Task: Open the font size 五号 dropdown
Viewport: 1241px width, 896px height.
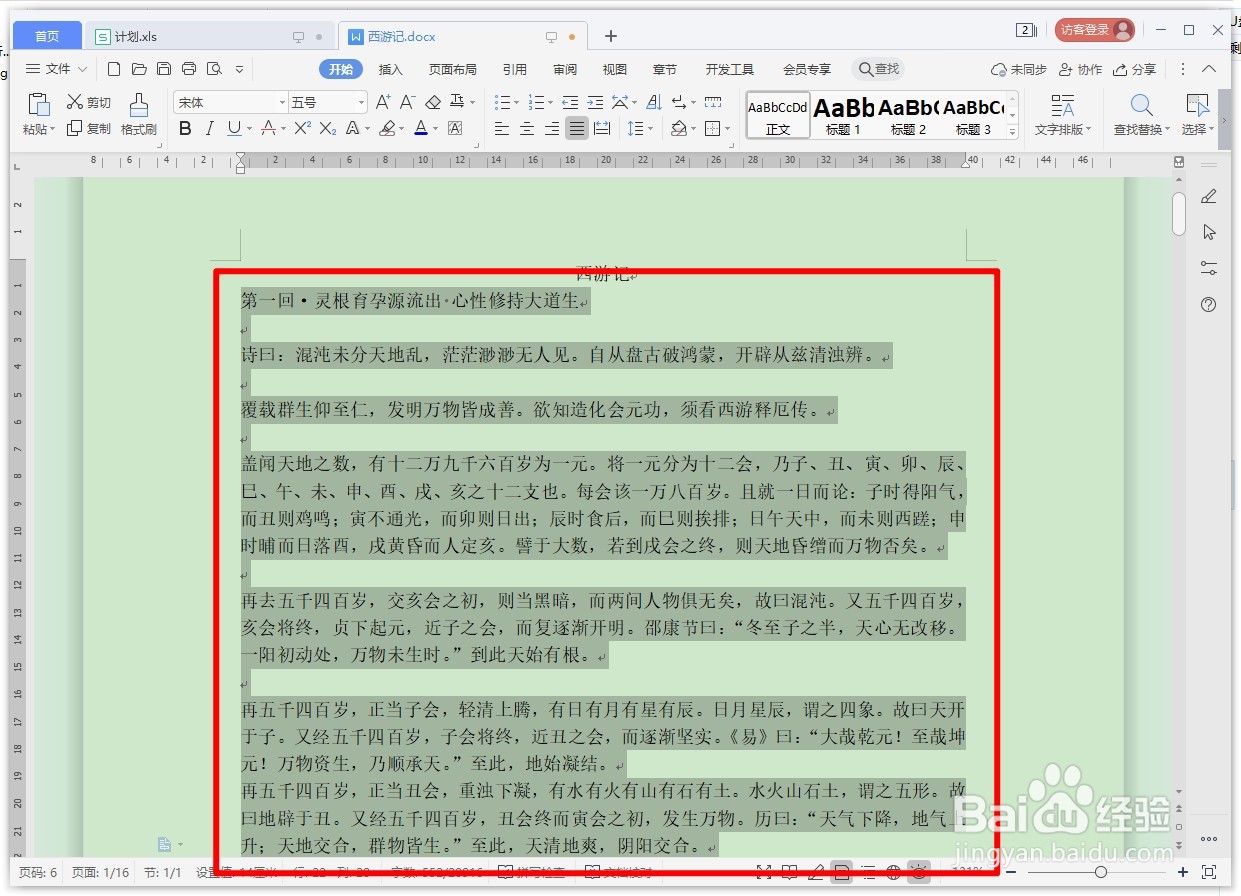Action: [361, 102]
